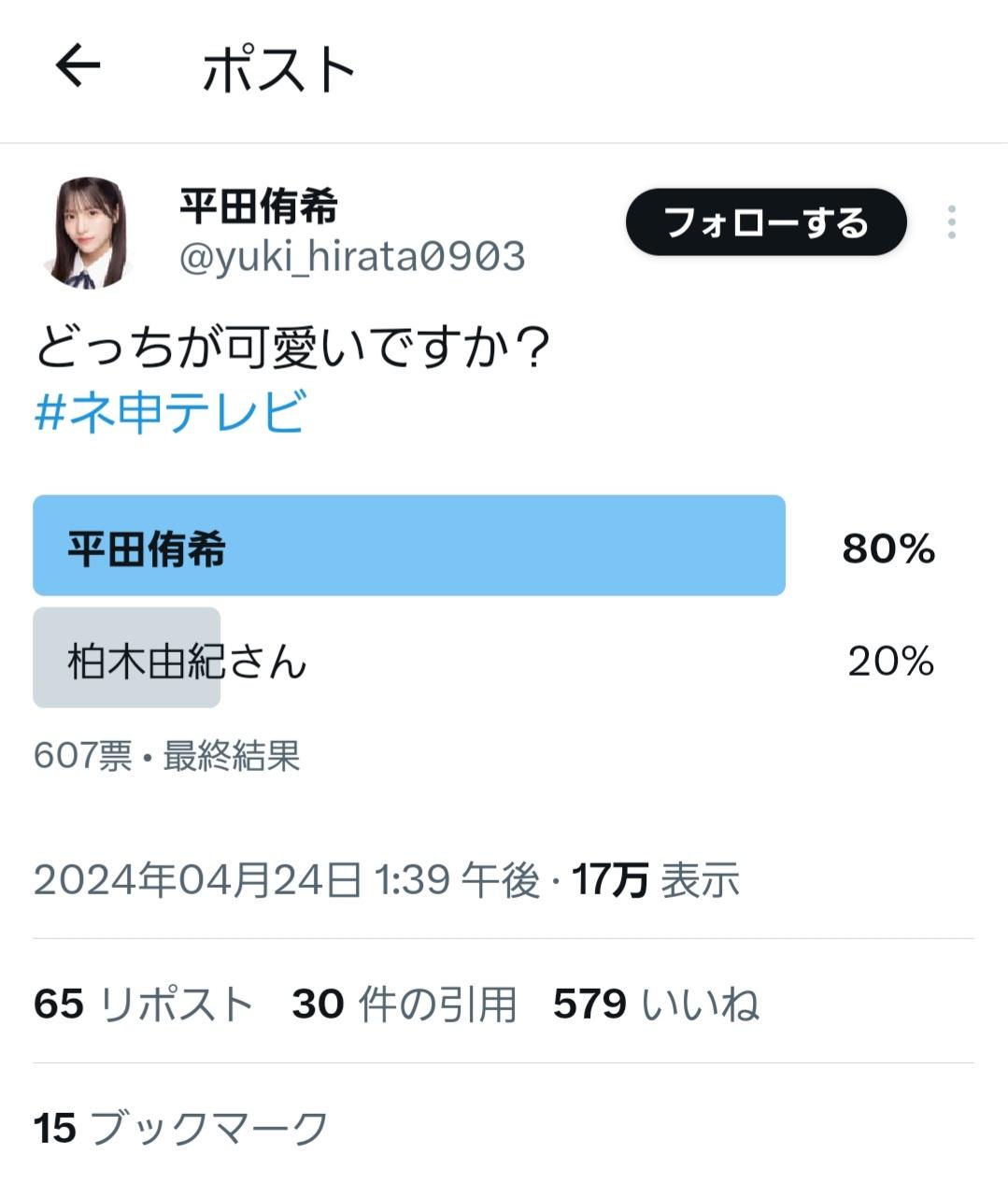
Task: Open 平田侑希's profile avatar
Action: coord(87,232)
